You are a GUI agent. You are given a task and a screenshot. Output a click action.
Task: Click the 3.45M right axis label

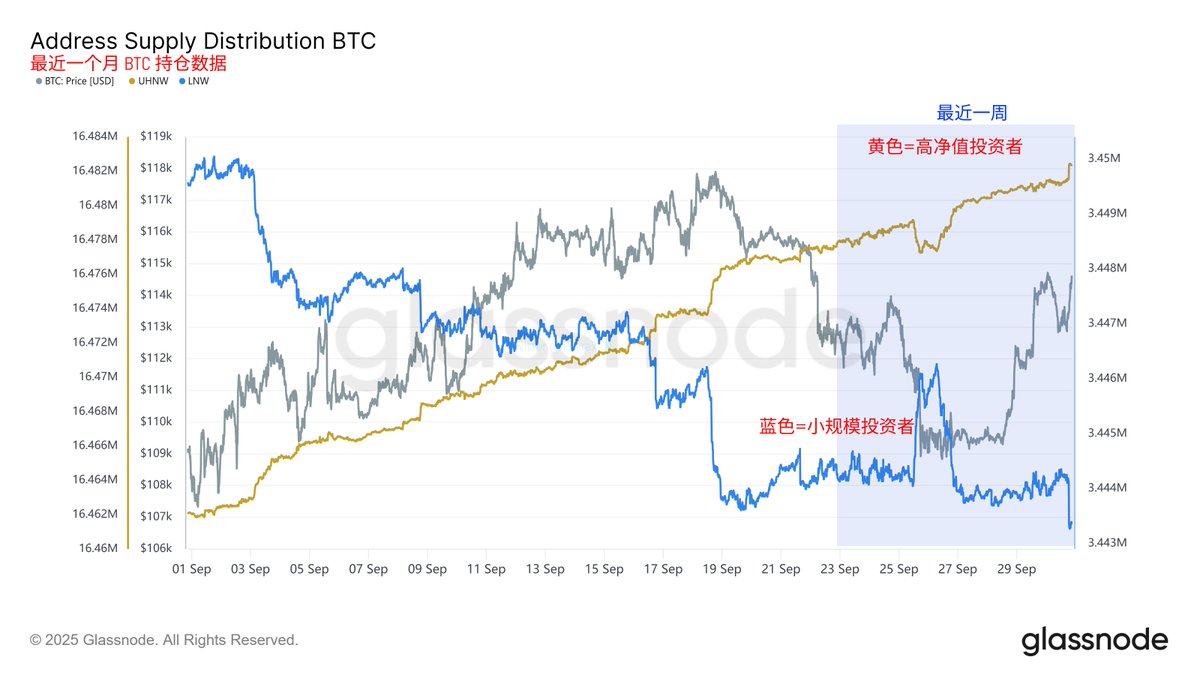1103,158
